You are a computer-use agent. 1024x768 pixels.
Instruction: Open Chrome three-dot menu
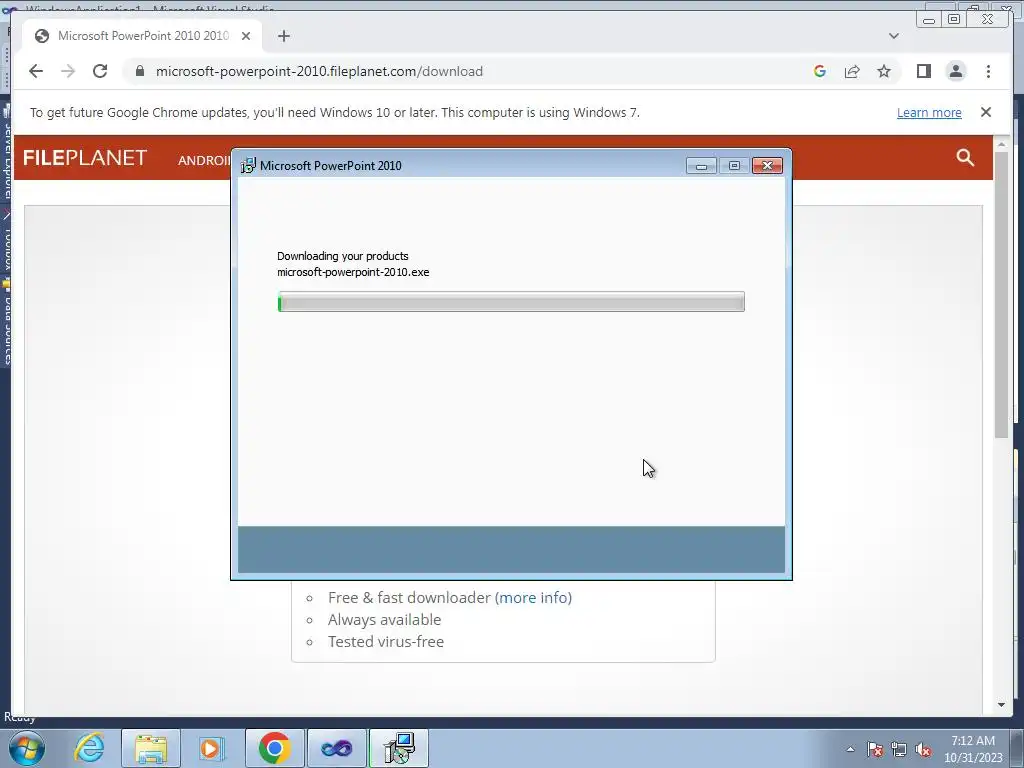point(988,71)
